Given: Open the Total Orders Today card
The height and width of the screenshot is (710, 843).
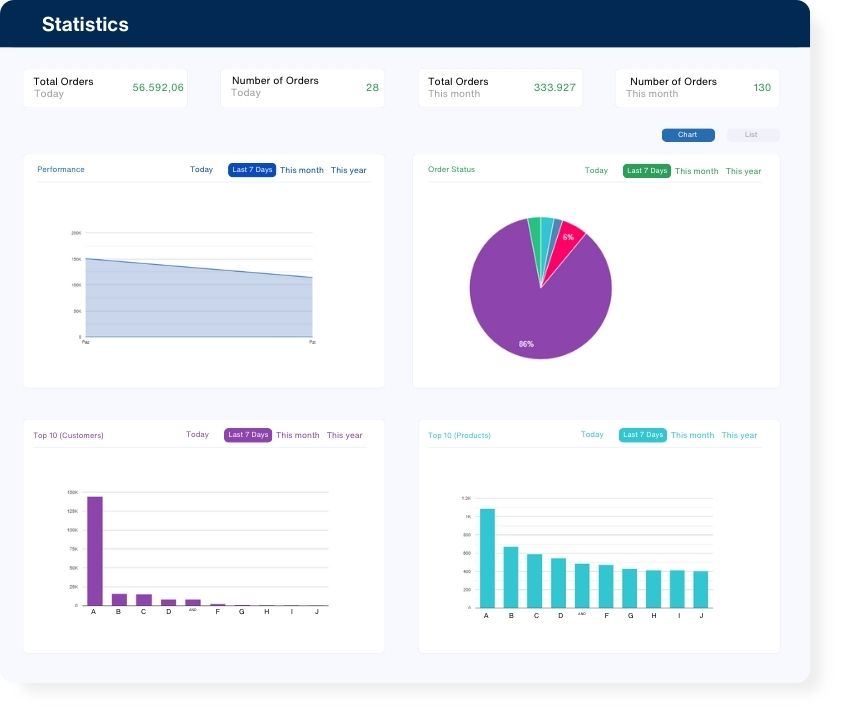Looking at the screenshot, I should pos(105,88).
